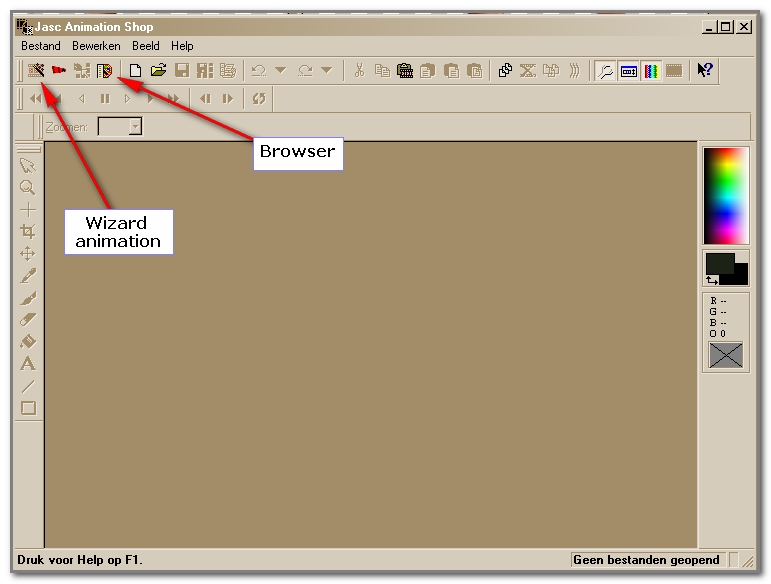The height and width of the screenshot is (584, 771).
Task: Select the Line drawing tool
Action: point(28,386)
